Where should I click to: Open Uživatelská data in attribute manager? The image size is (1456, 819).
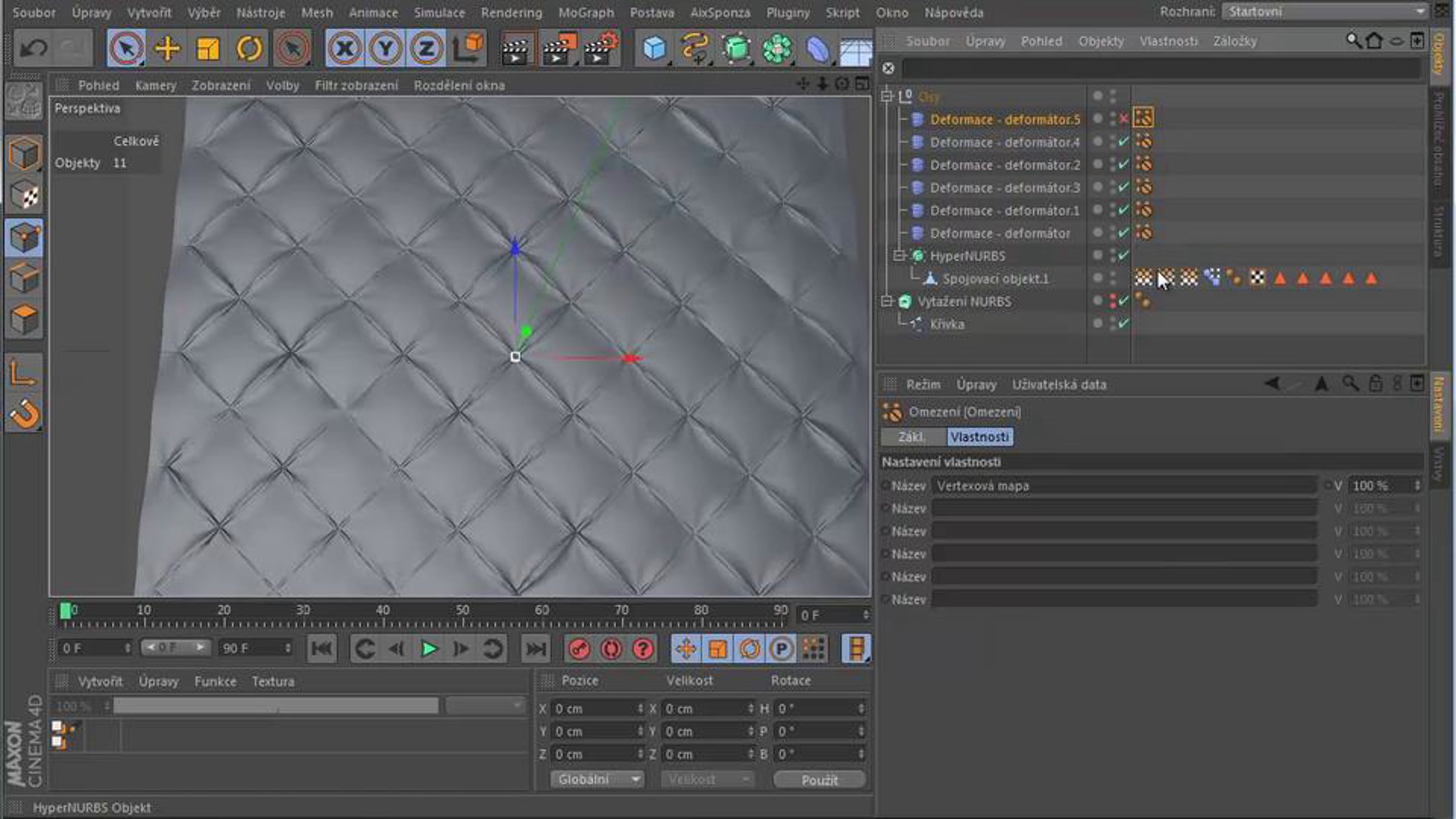pos(1059,385)
